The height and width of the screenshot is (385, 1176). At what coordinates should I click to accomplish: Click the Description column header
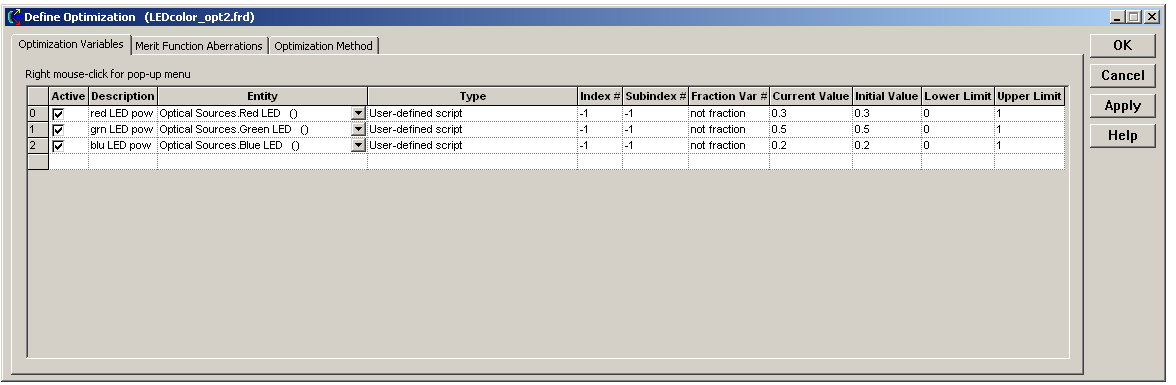pos(123,96)
